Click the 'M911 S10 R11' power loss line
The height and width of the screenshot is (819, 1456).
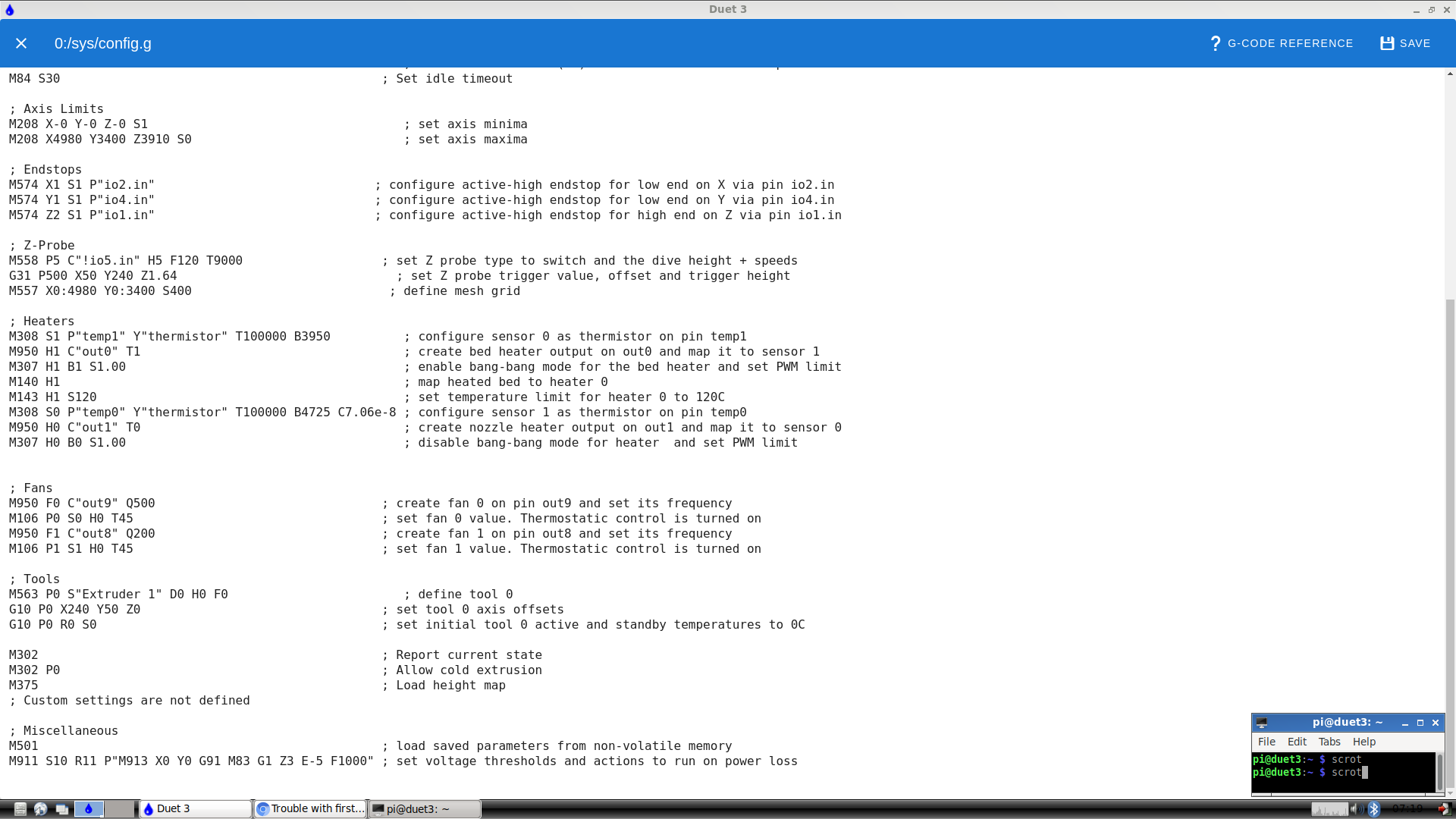tap(191, 761)
